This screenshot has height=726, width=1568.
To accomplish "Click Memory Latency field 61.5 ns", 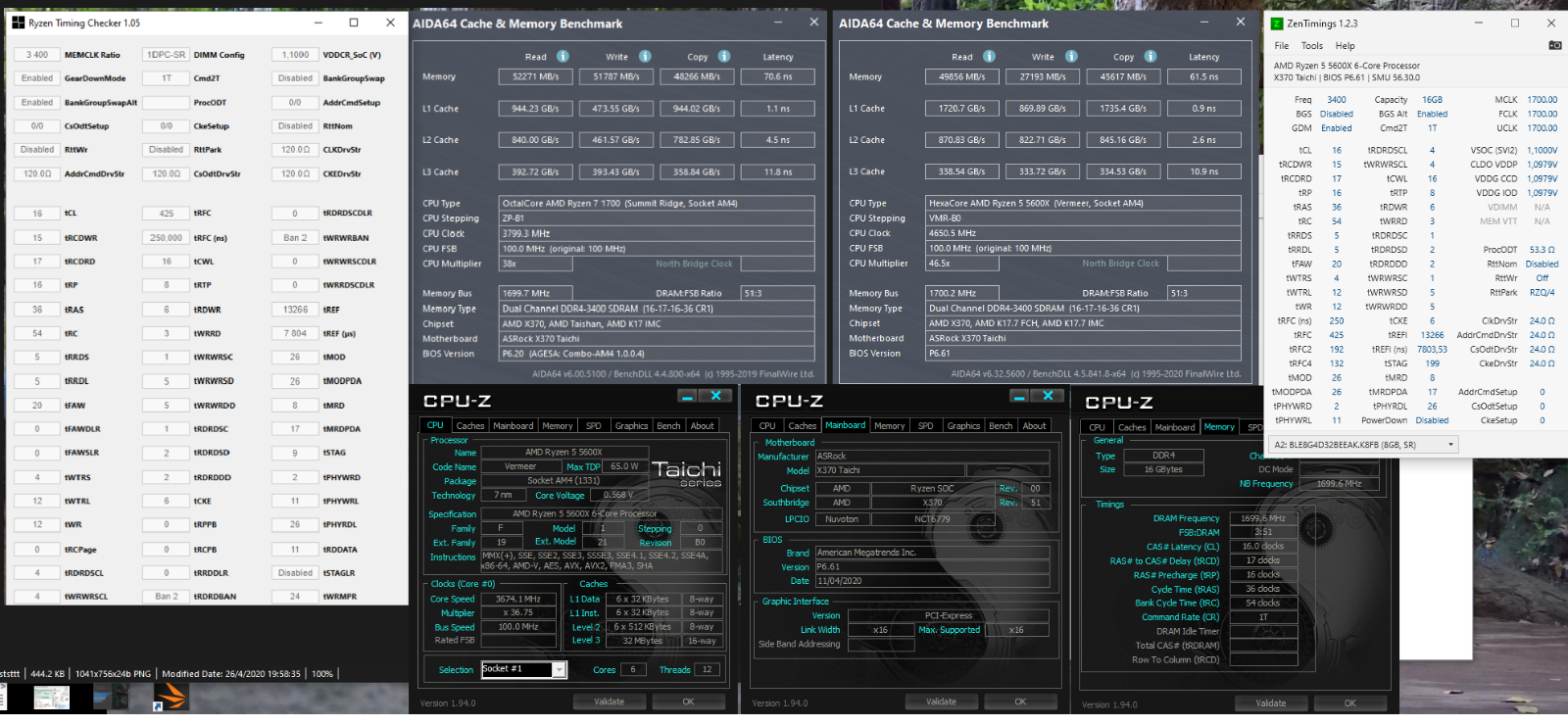I will (1203, 76).
